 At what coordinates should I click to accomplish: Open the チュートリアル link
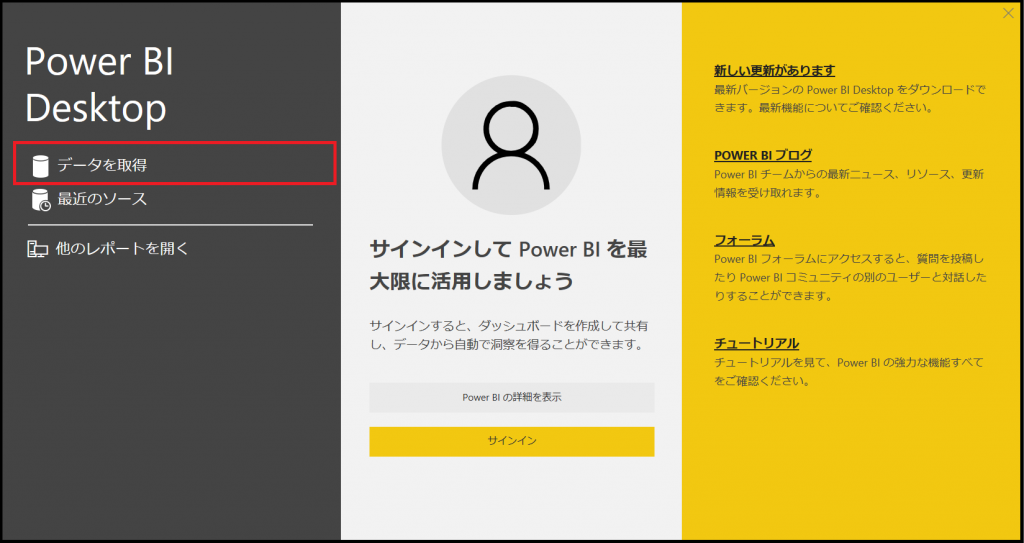(756, 344)
